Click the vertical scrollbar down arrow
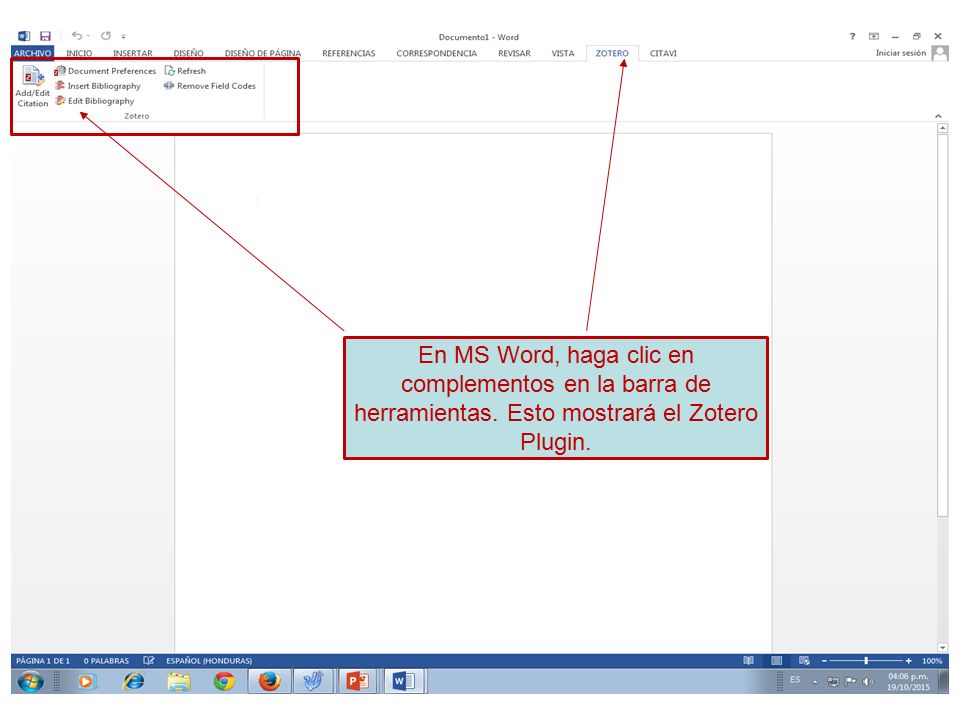 (x=942, y=648)
